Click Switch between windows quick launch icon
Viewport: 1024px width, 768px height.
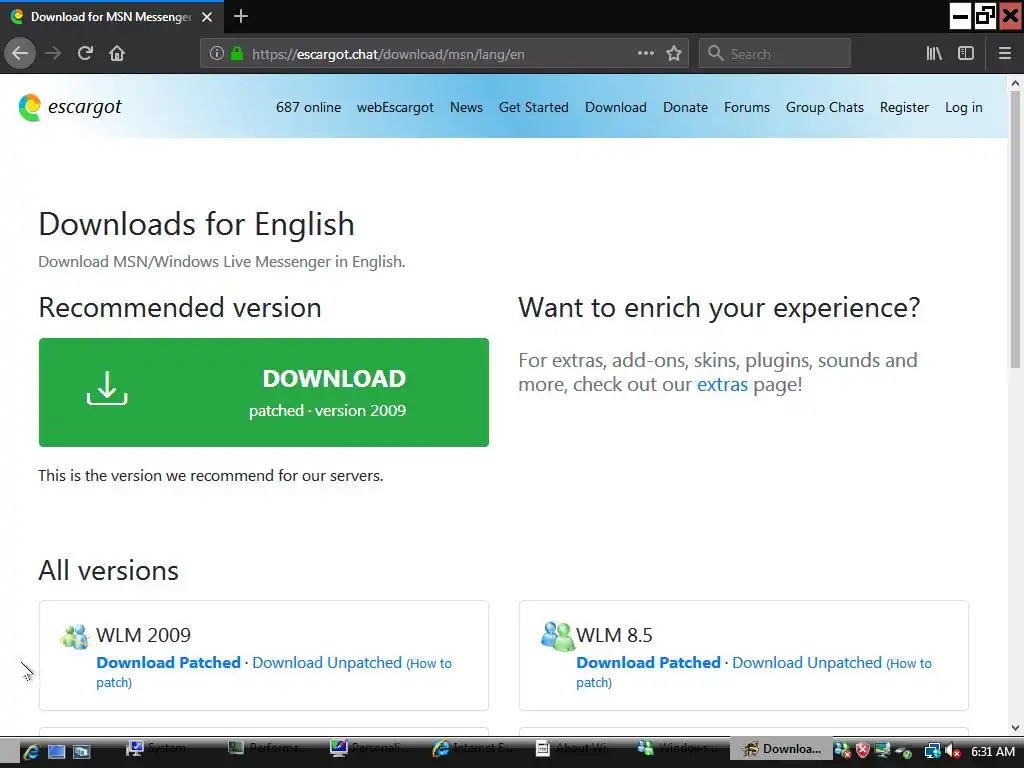(x=82, y=751)
